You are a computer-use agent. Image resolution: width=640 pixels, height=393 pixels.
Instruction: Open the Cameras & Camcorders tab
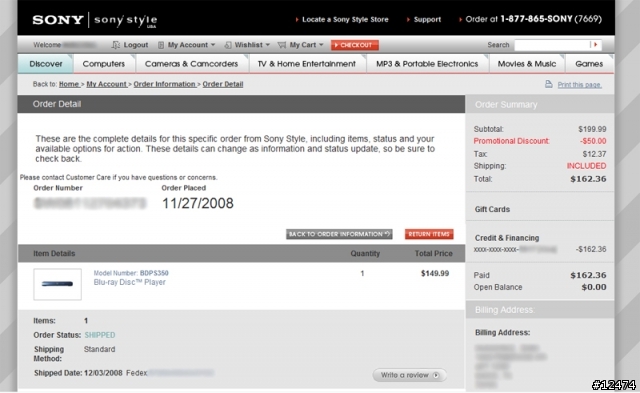[x=191, y=64]
